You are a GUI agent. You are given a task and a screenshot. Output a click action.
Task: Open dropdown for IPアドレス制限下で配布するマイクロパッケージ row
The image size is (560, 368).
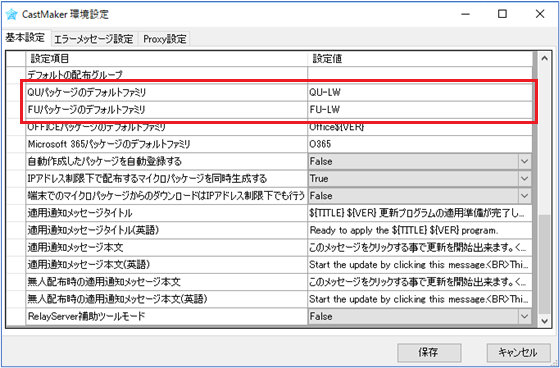(524, 179)
